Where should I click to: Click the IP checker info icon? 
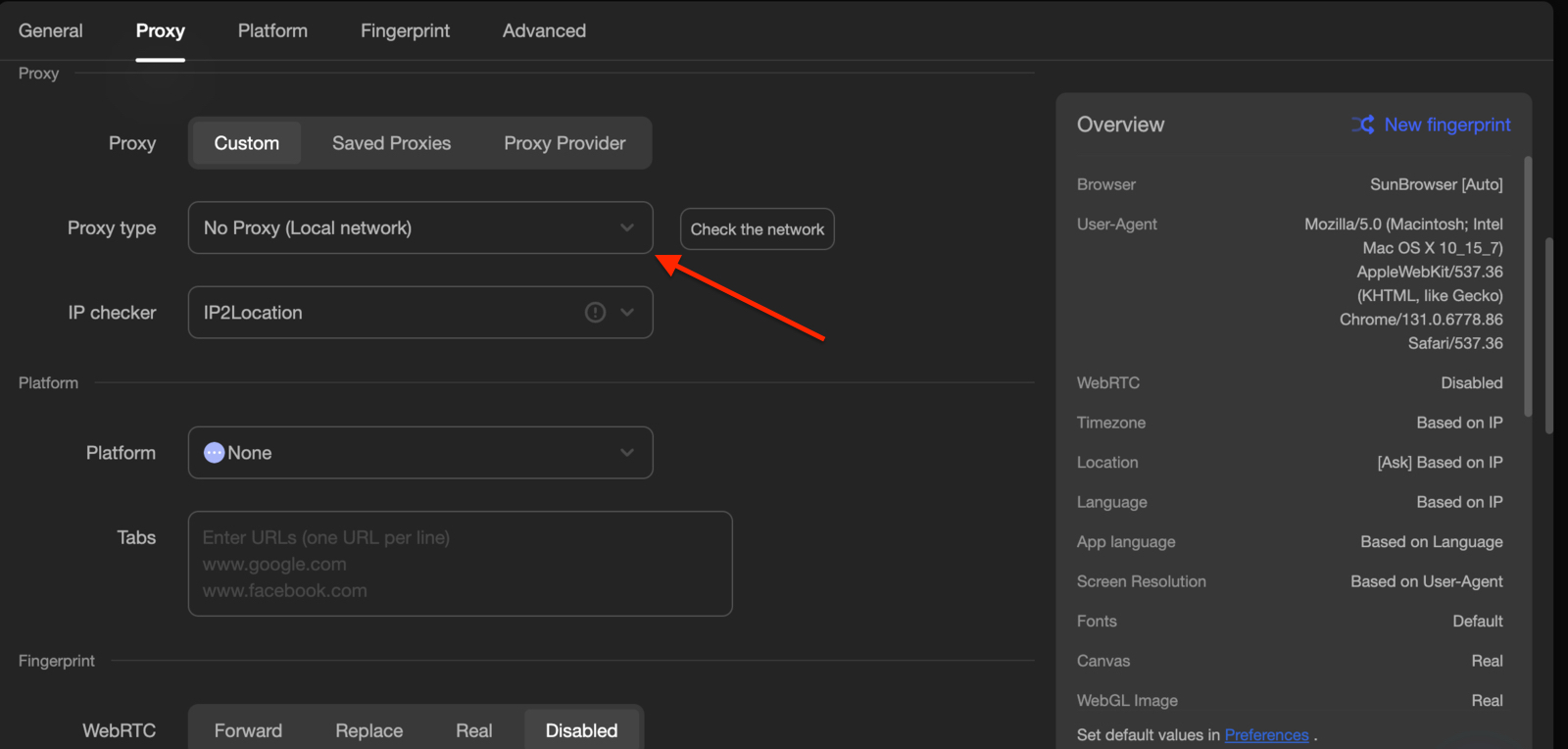595,313
